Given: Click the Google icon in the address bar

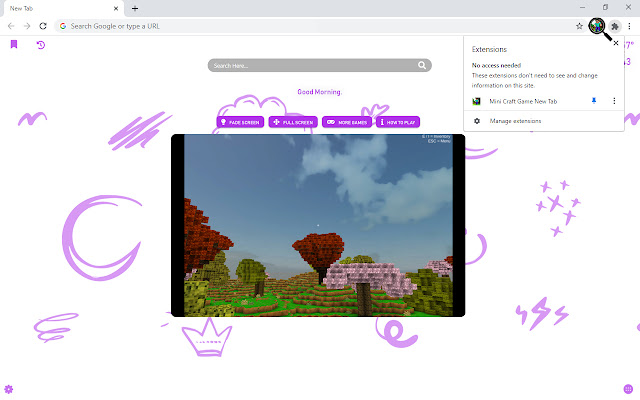Looking at the screenshot, I should click(x=63, y=26).
